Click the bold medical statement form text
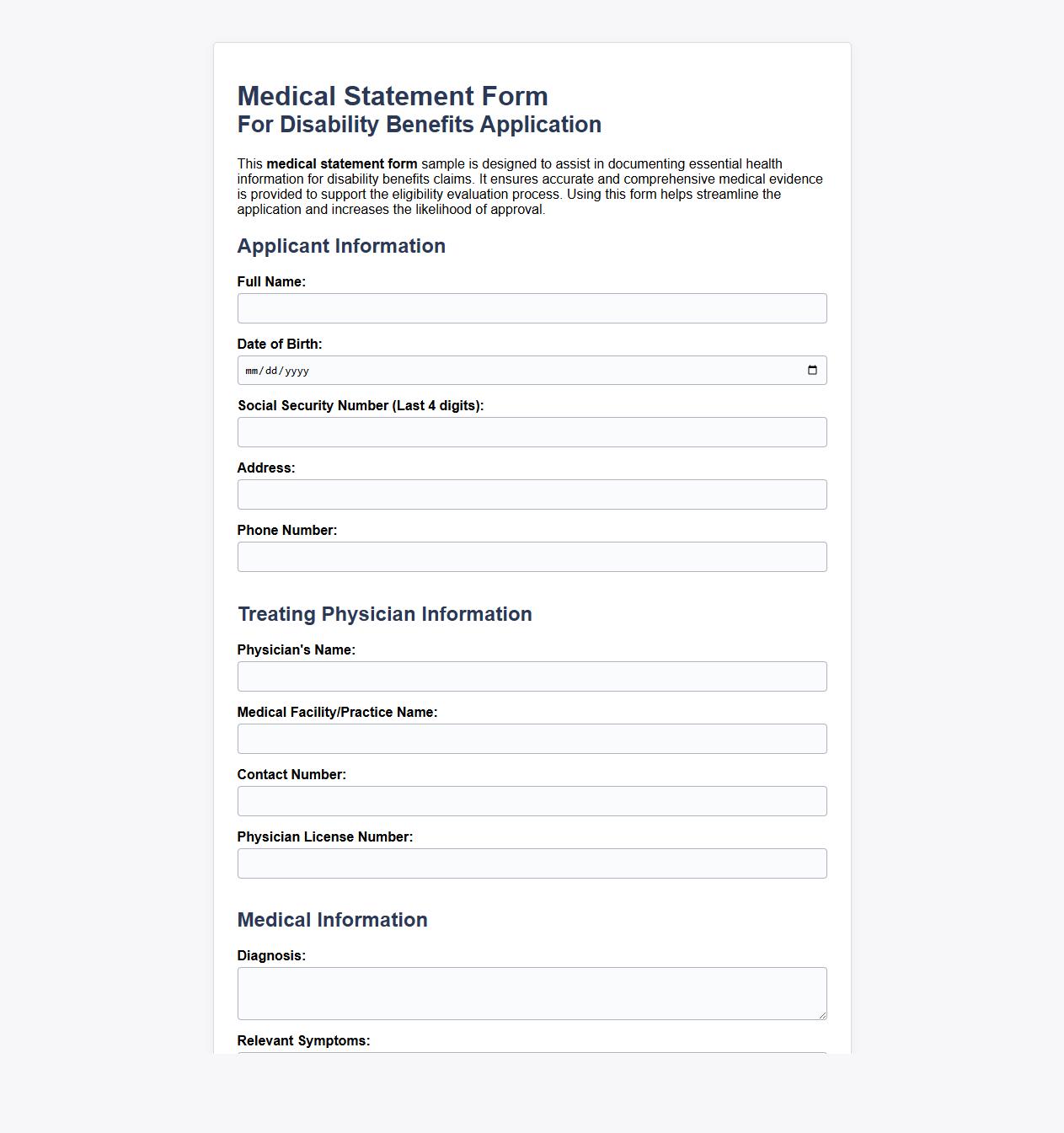This screenshot has height=1133, width=1064. (x=342, y=163)
